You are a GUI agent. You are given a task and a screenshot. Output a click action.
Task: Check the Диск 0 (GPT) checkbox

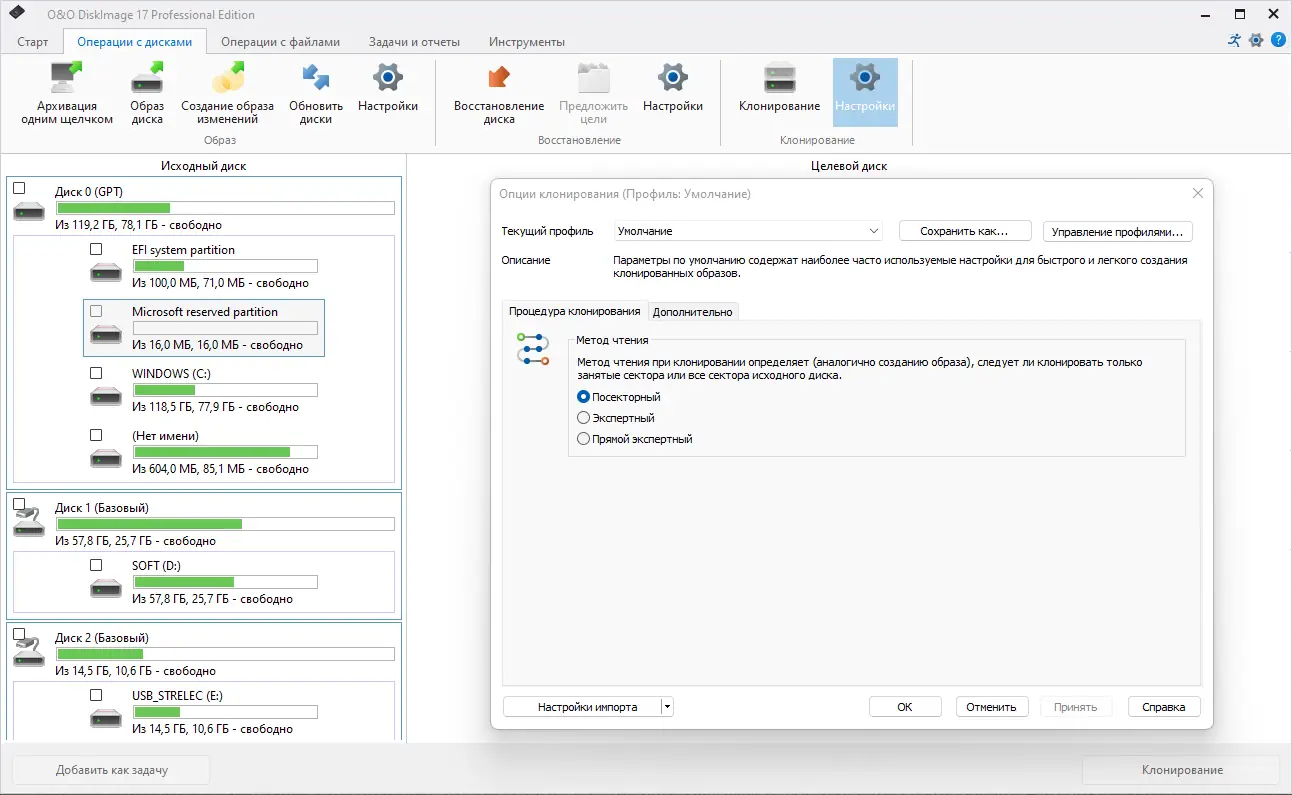point(19,188)
